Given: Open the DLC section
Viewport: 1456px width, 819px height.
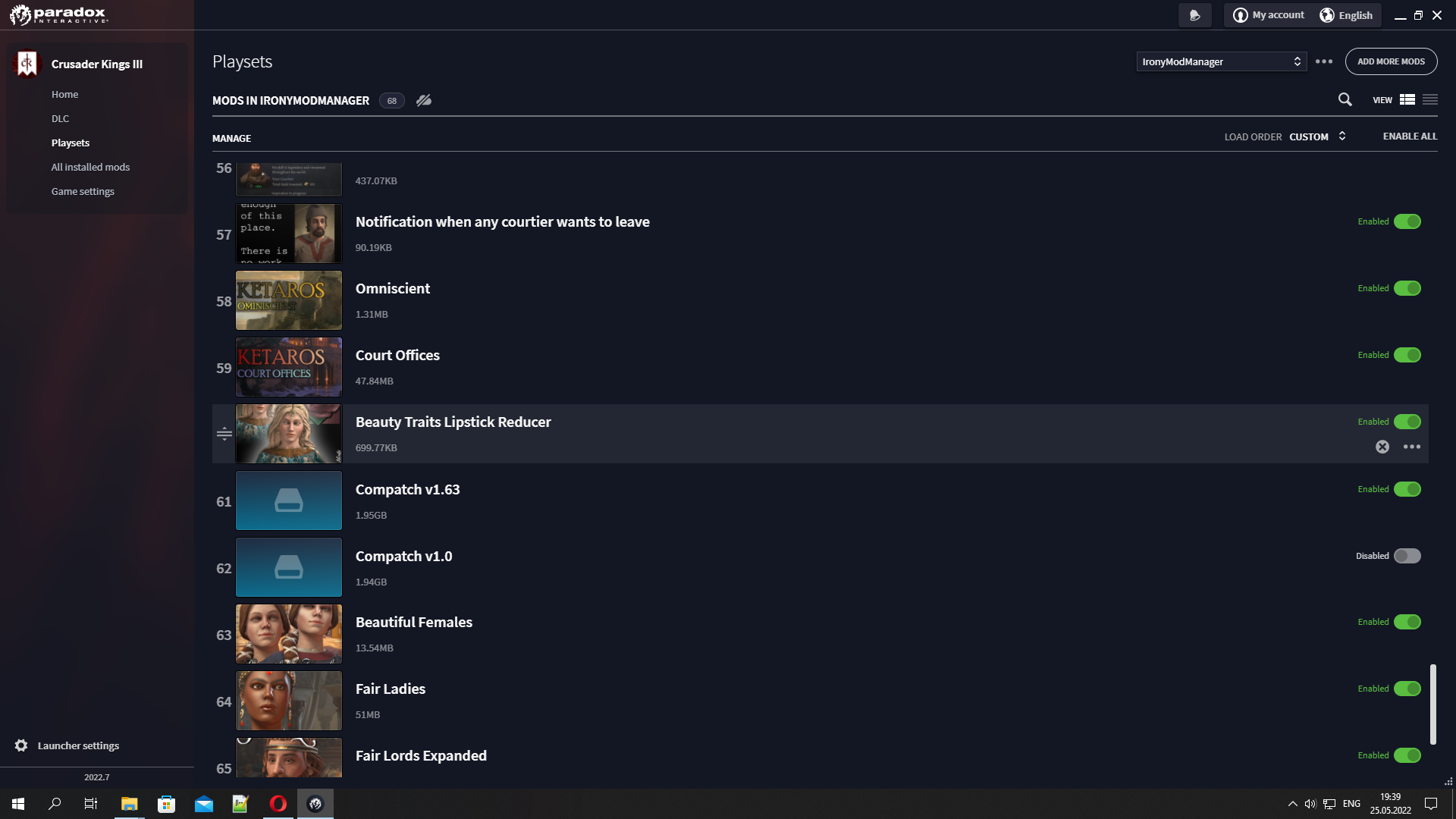Looking at the screenshot, I should click(61, 118).
